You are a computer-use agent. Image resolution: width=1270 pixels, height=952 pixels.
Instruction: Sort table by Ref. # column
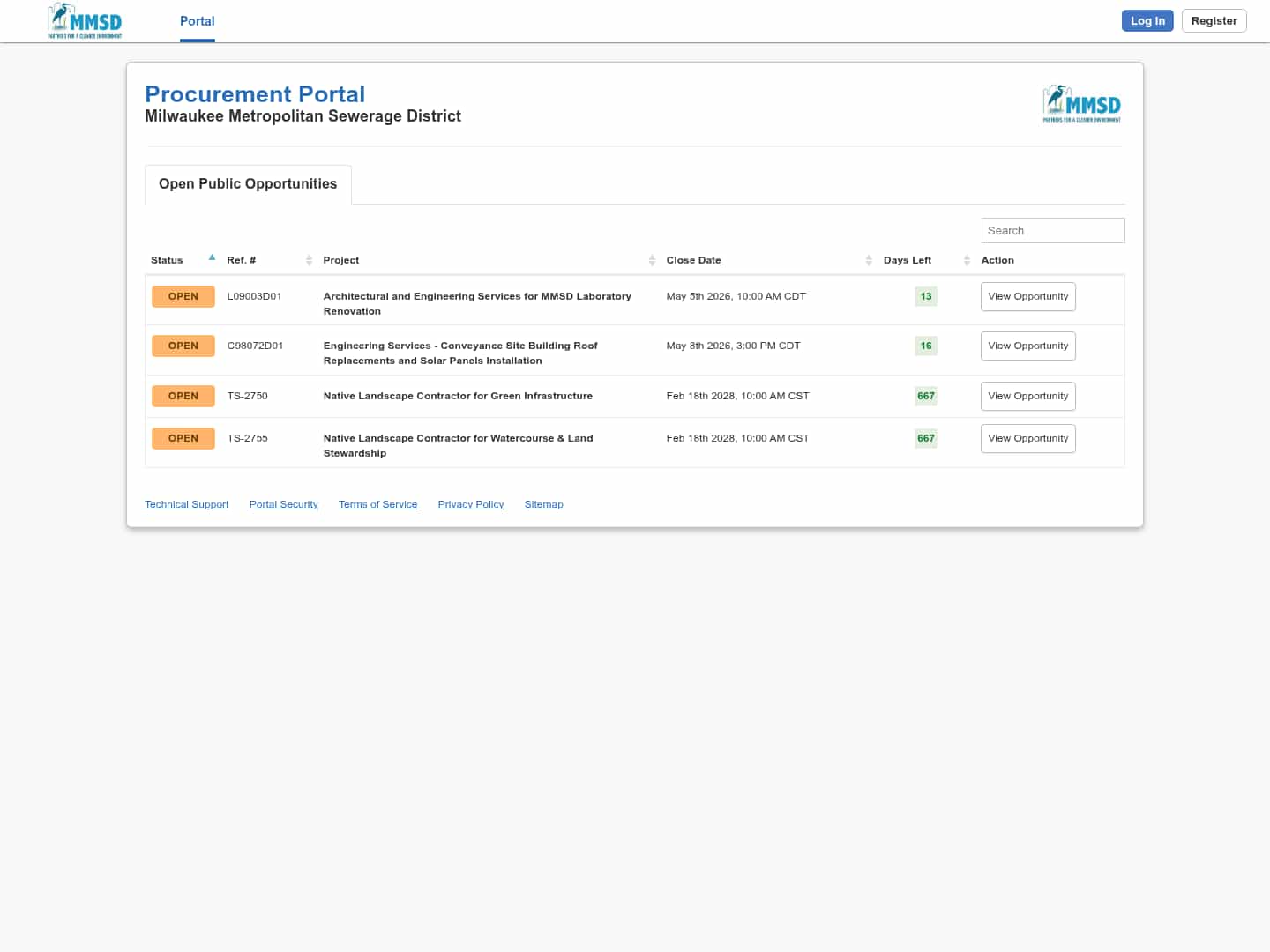(309, 260)
